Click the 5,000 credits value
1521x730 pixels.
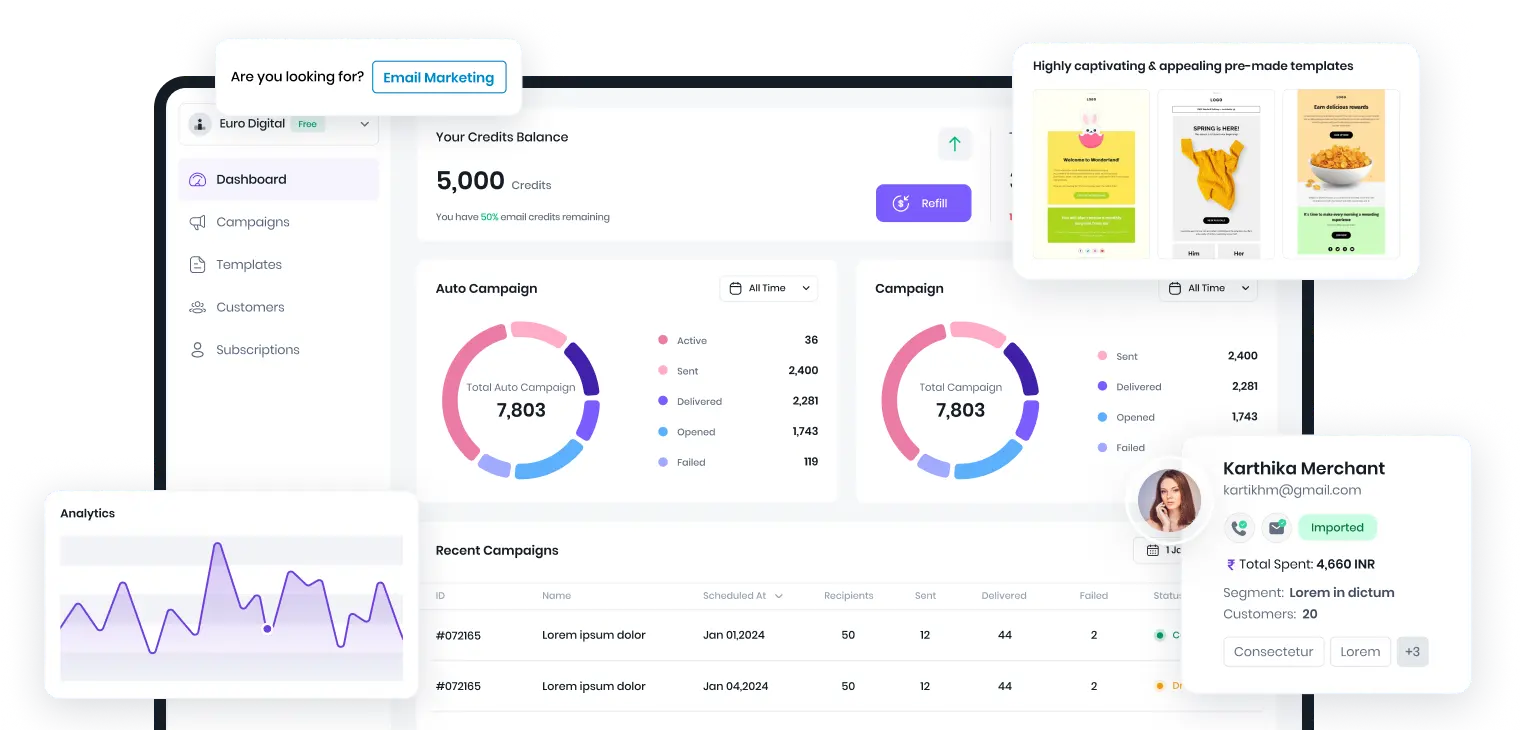coord(470,181)
